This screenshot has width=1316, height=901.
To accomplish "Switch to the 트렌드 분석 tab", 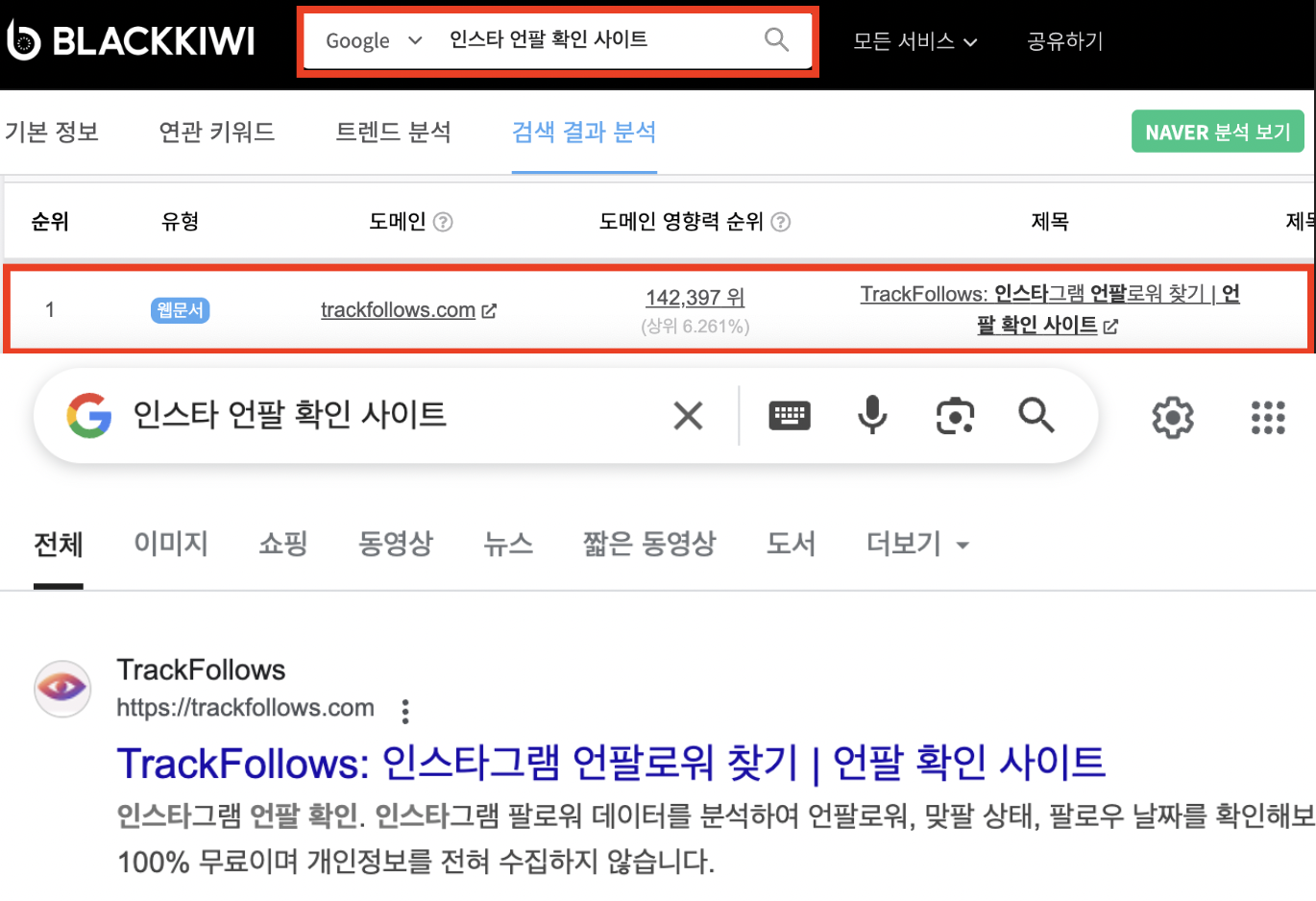I will click(393, 132).
